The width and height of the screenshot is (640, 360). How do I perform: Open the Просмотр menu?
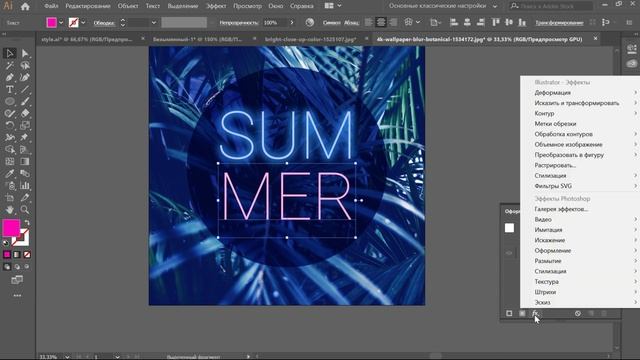coord(247,6)
